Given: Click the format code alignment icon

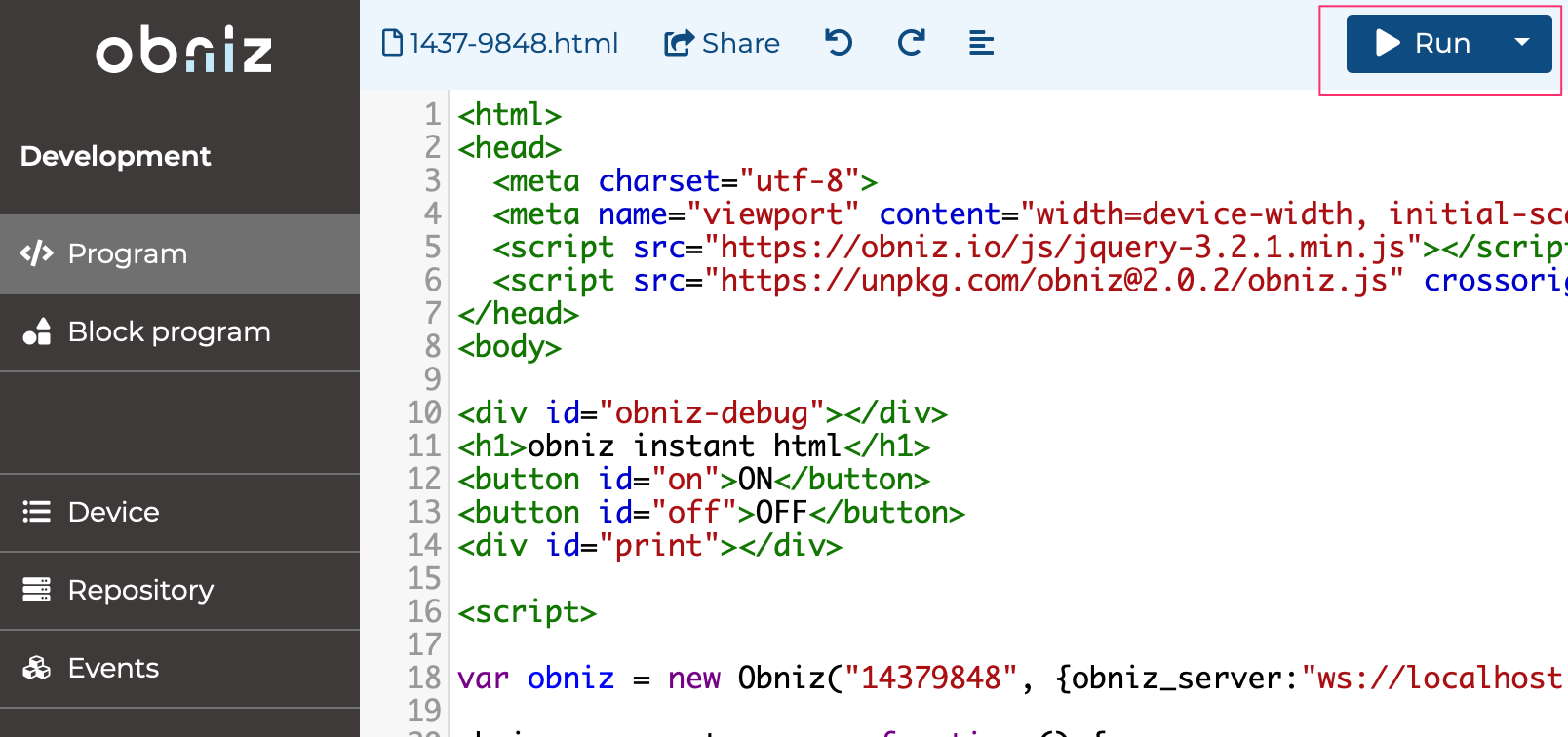Looking at the screenshot, I should (x=981, y=43).
